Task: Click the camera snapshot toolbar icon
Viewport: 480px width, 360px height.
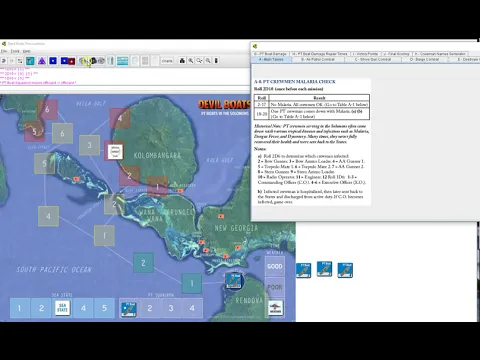Action: pyautogui.click(x=182, y=61)
